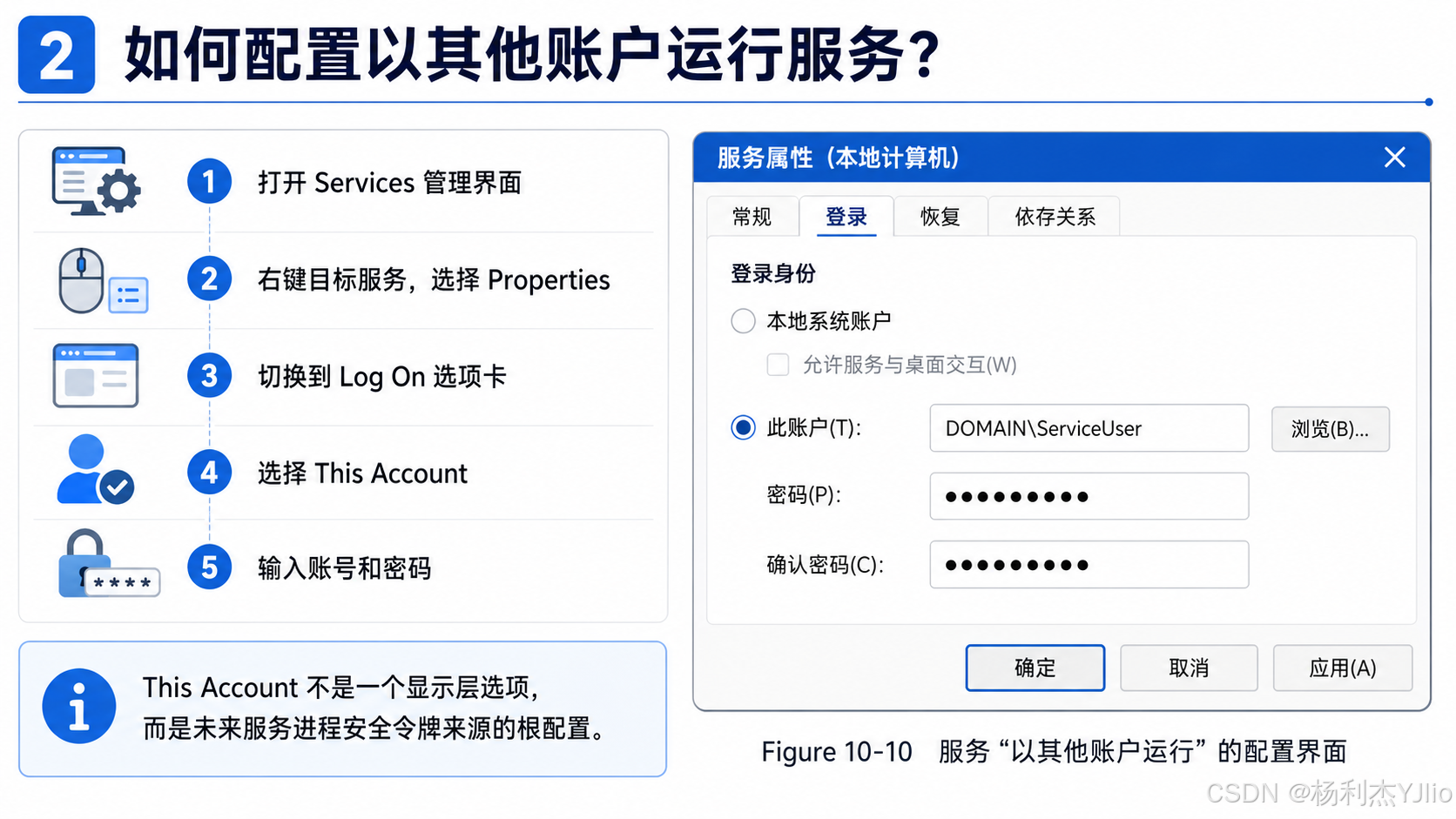Switch to the 常规 tab
Image resolution: width=1456 pixels, height=819 pixels.
(752, 217)
